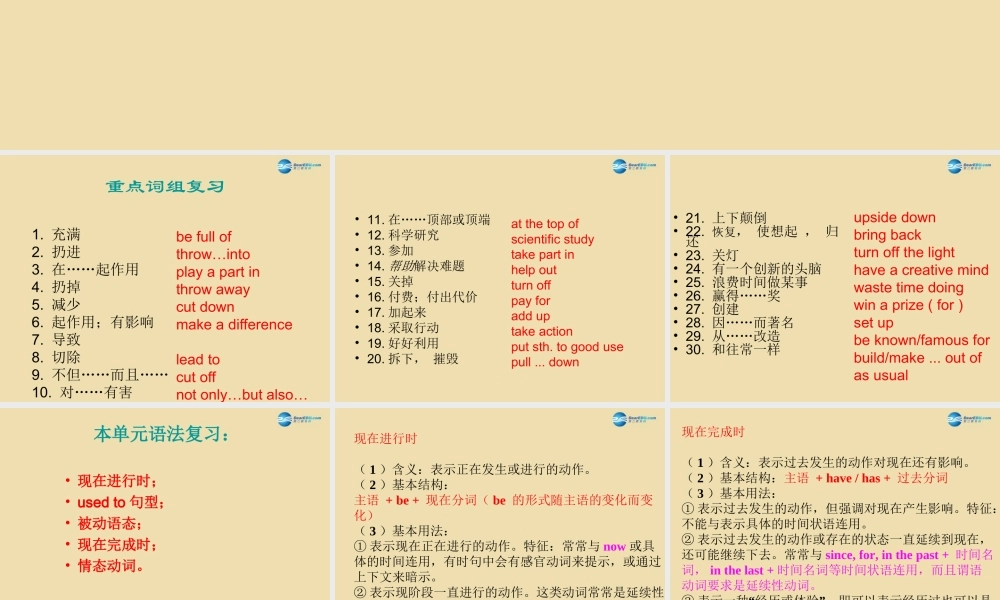
Task: Click the phrase 'put sth. to good use'
Action: pos(568,347)
